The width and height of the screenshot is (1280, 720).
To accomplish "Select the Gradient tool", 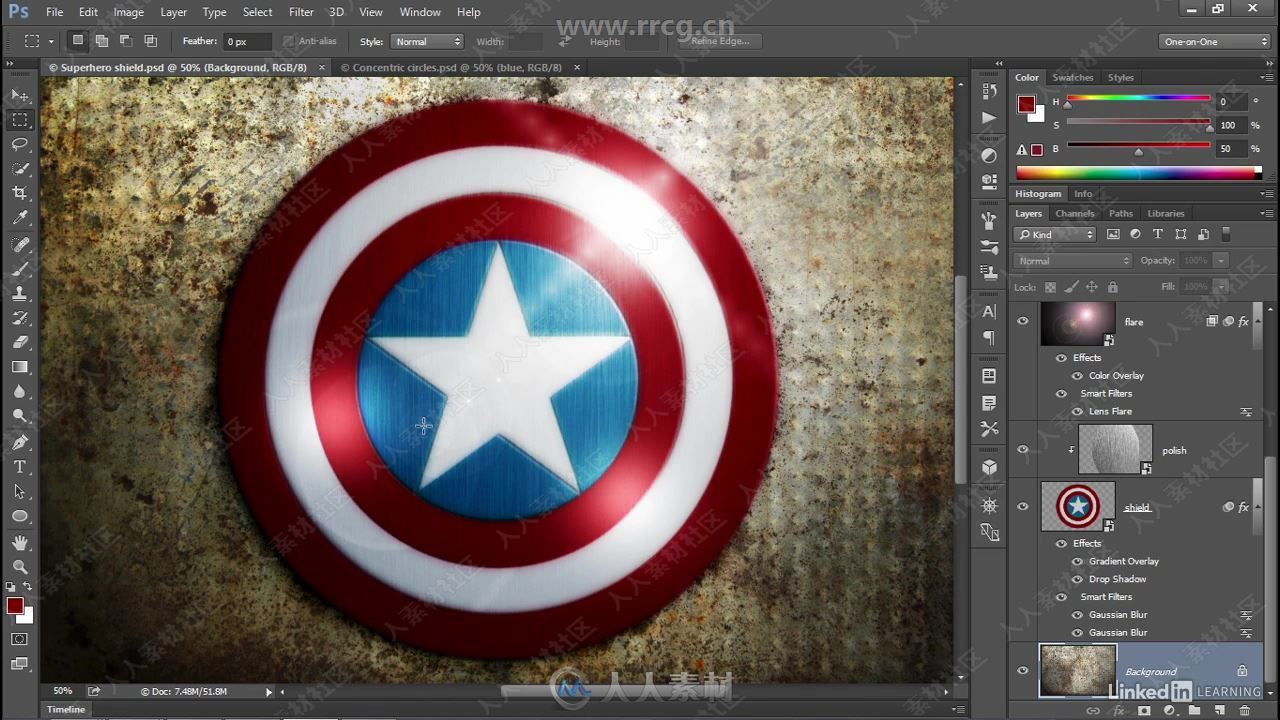I will point(20,367).
